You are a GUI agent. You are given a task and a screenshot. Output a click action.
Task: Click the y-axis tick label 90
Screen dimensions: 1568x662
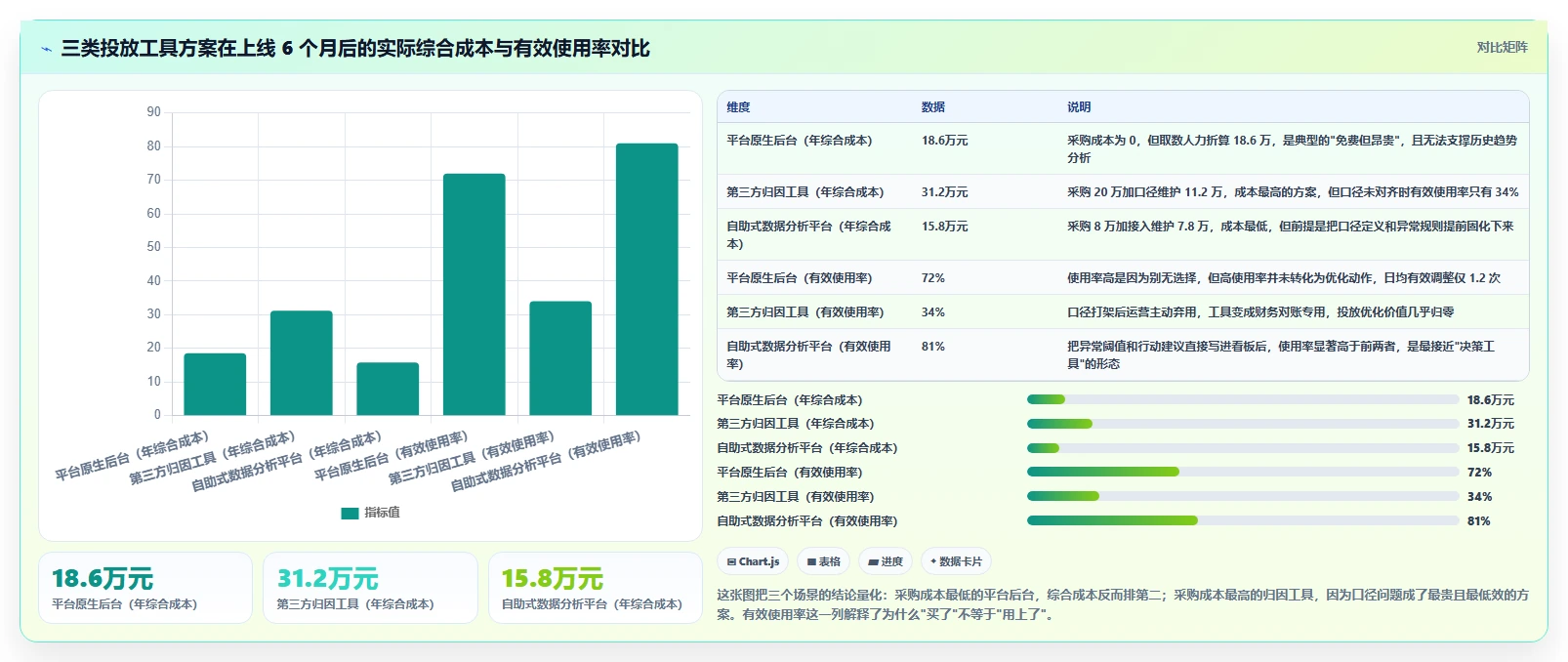point(154,112)
